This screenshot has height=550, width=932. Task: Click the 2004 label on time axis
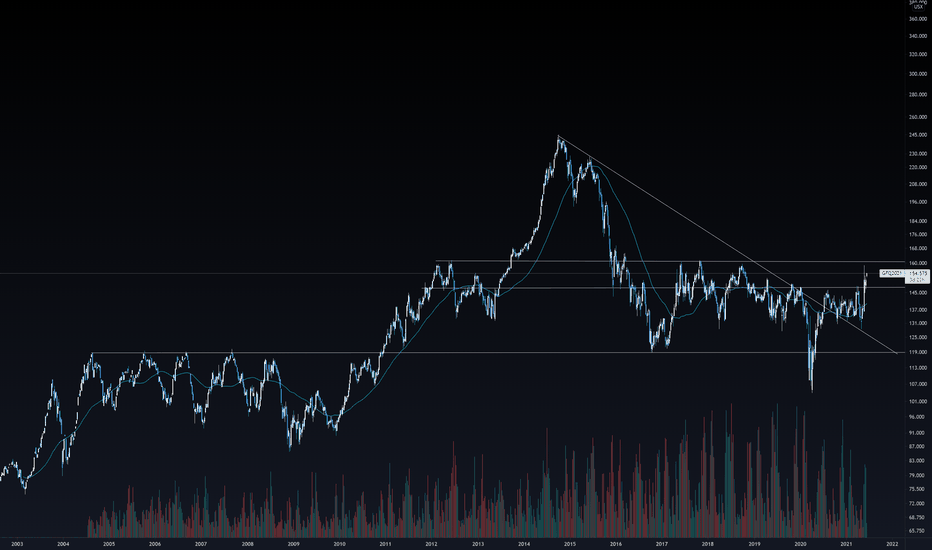tap(63, 544)
